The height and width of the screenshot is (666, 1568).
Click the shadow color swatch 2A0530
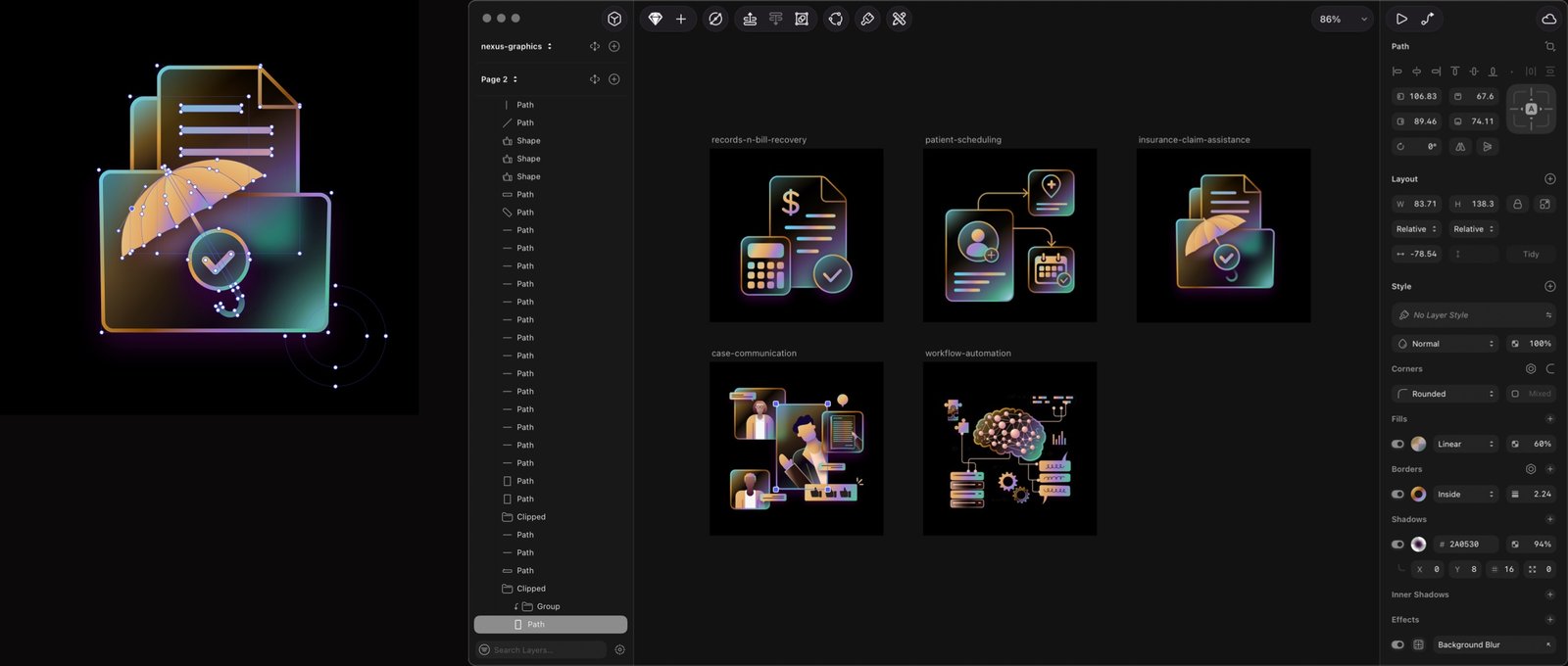(1418, 544)
